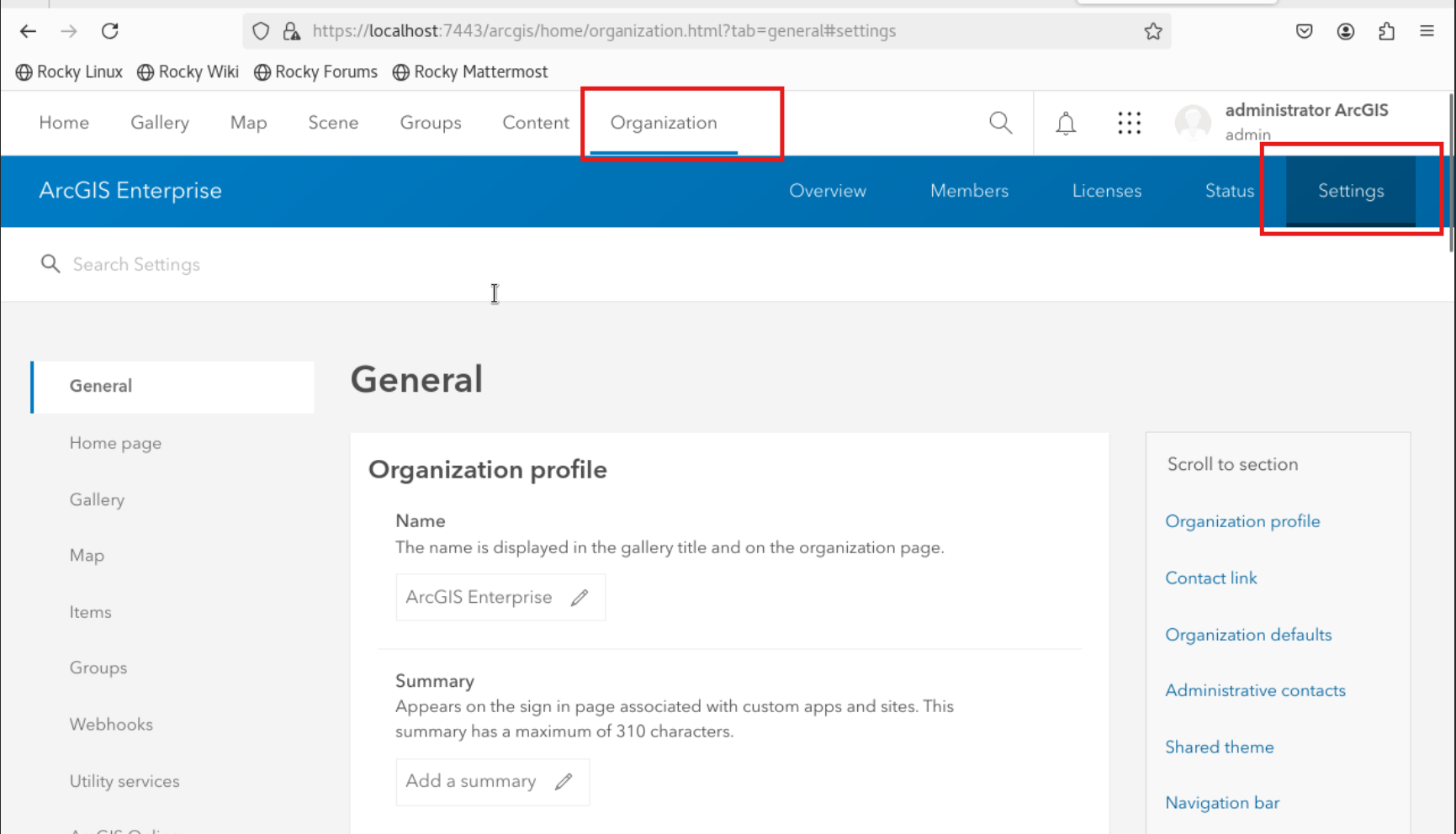Click the Search Settings magnifier icon
1456x834 pixels.
pyautogui.click(x=50, y=264)
